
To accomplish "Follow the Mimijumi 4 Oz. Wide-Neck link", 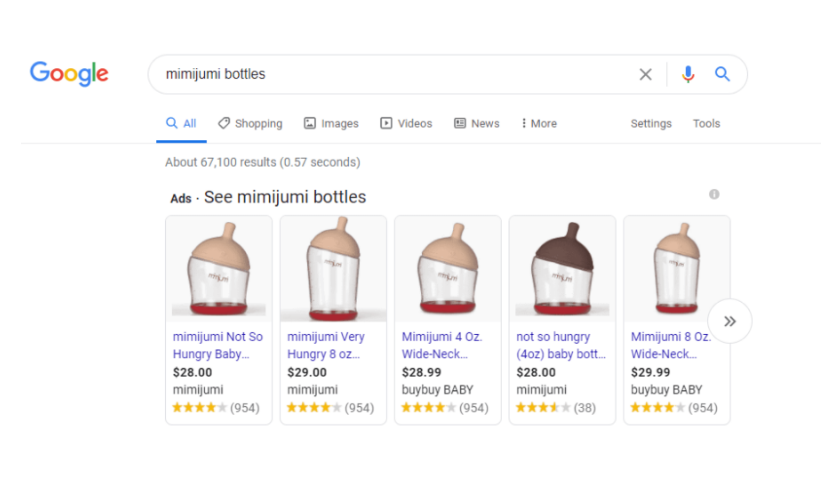I will 442,346.
